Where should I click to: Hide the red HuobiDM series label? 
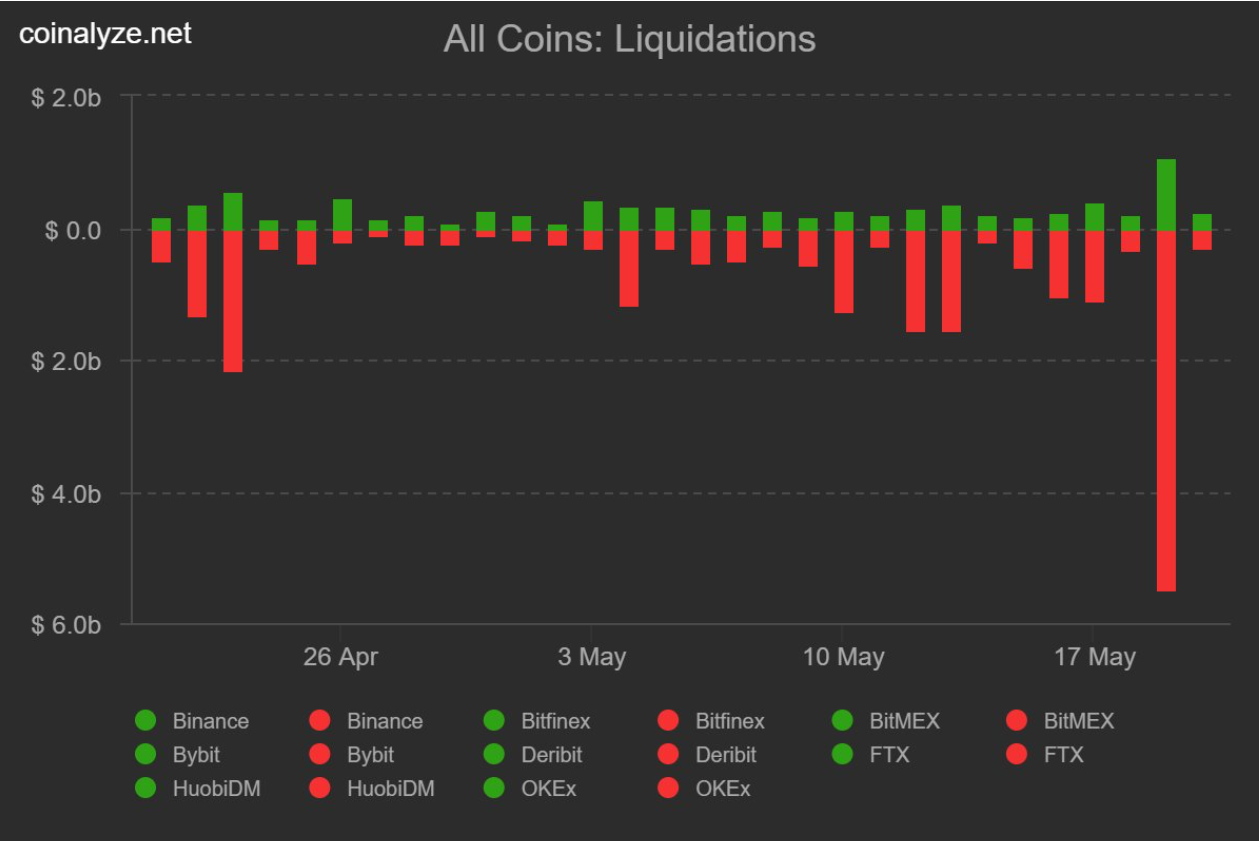pos(390,788)
